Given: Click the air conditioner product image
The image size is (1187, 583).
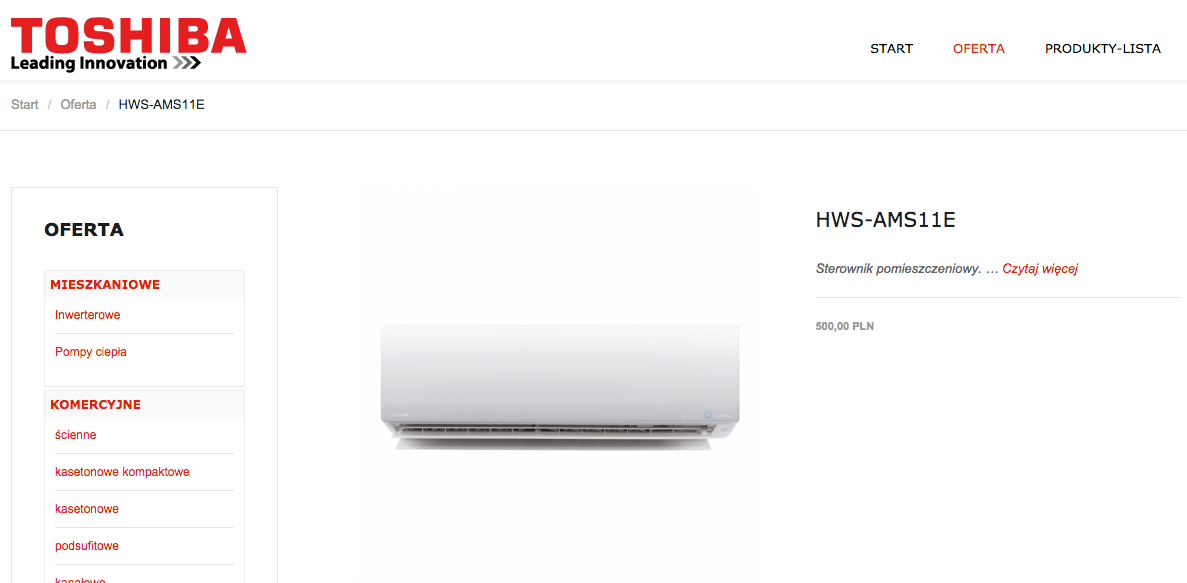Looking at the screenshot, I should pyautogui.click(x=560, y=388).
